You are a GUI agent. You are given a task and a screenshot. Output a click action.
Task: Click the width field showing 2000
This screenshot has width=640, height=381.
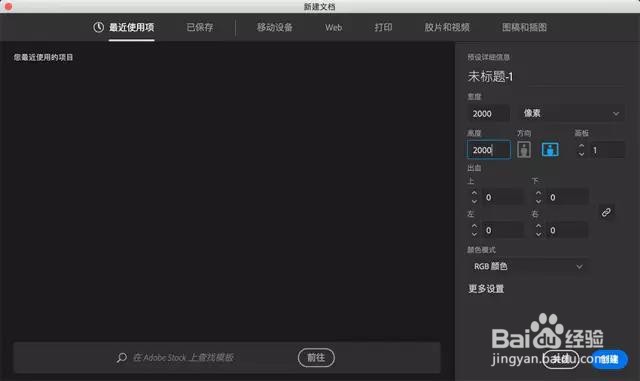(x=488, y=114)
